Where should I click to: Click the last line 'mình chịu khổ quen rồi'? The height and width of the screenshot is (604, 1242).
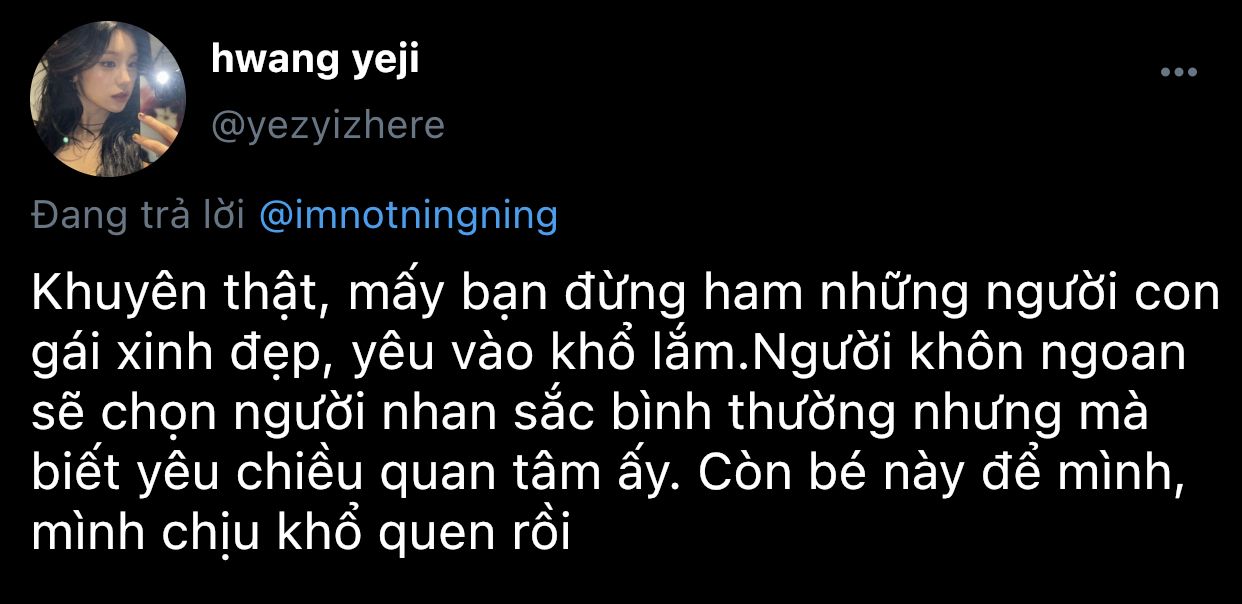(300, 536)
